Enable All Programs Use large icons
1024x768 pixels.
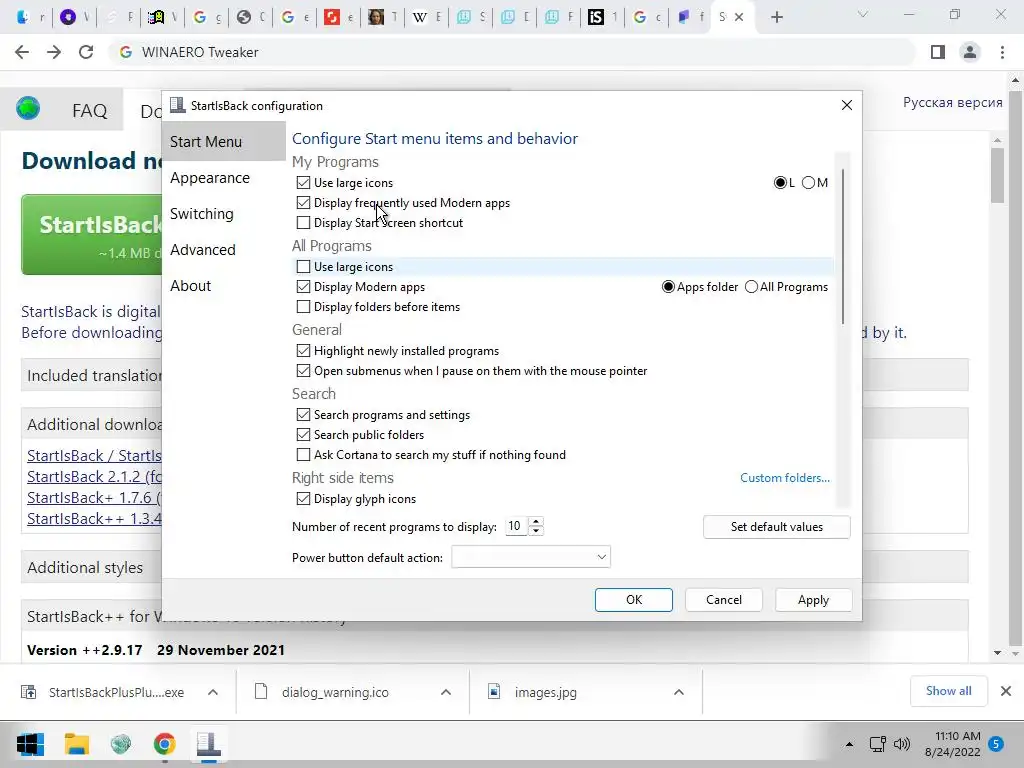point(303,266)
